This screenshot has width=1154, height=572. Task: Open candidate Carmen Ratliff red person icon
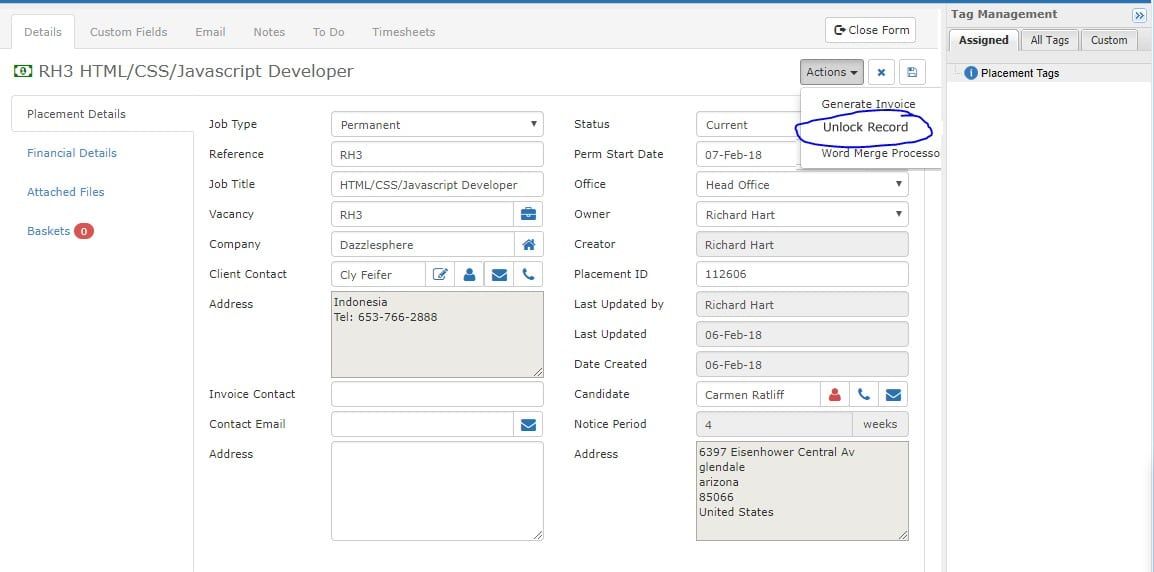tap(835, 395)
